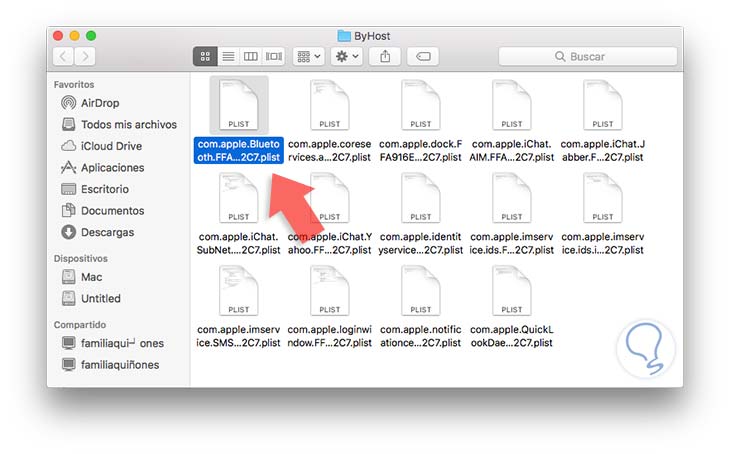Click the AirDrop sidebar icon
The width and height of the screenshot is (730, 454).
[x=68, y=102]
